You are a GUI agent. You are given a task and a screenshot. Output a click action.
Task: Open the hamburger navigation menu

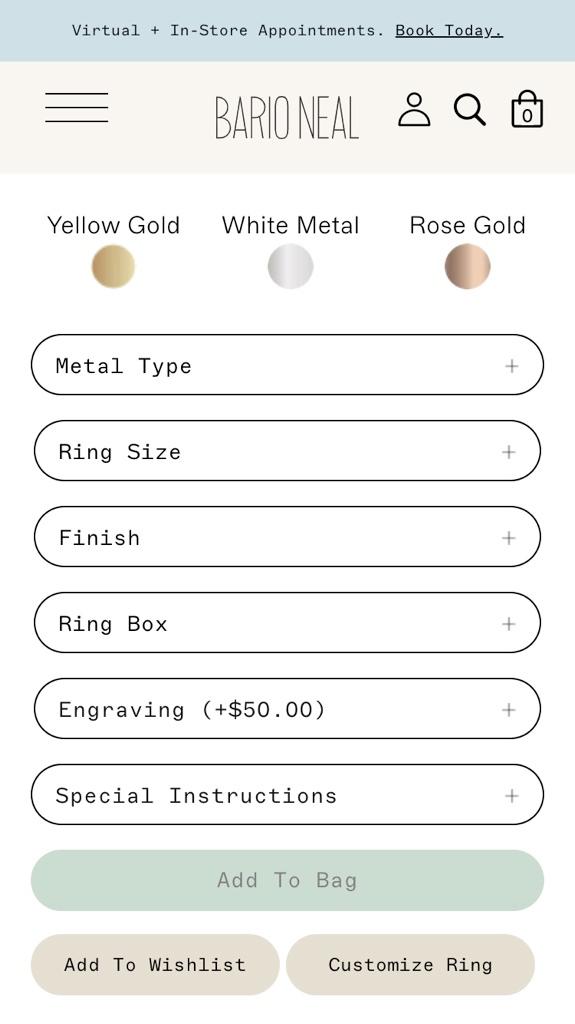pos(76,108)
